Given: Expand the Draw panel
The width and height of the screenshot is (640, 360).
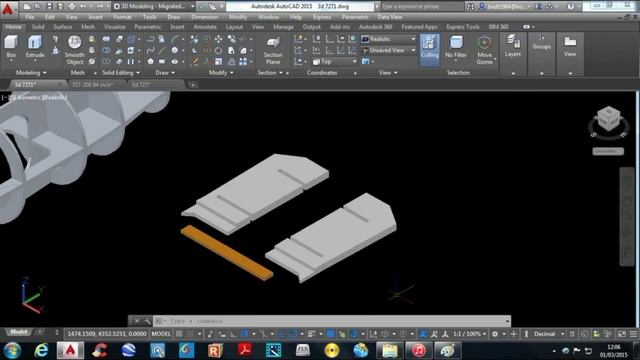Looking at the screenshot, I should pos(165,73).
